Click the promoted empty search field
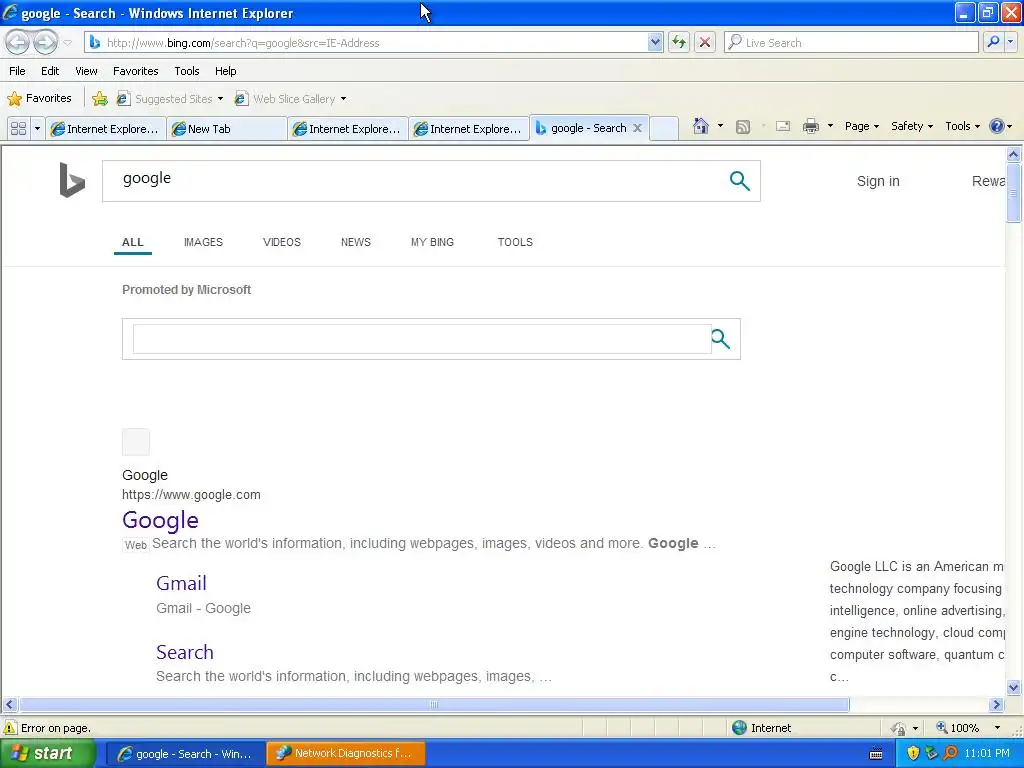The height and width of the screenshot is (768, 1024). pos(421,339)
